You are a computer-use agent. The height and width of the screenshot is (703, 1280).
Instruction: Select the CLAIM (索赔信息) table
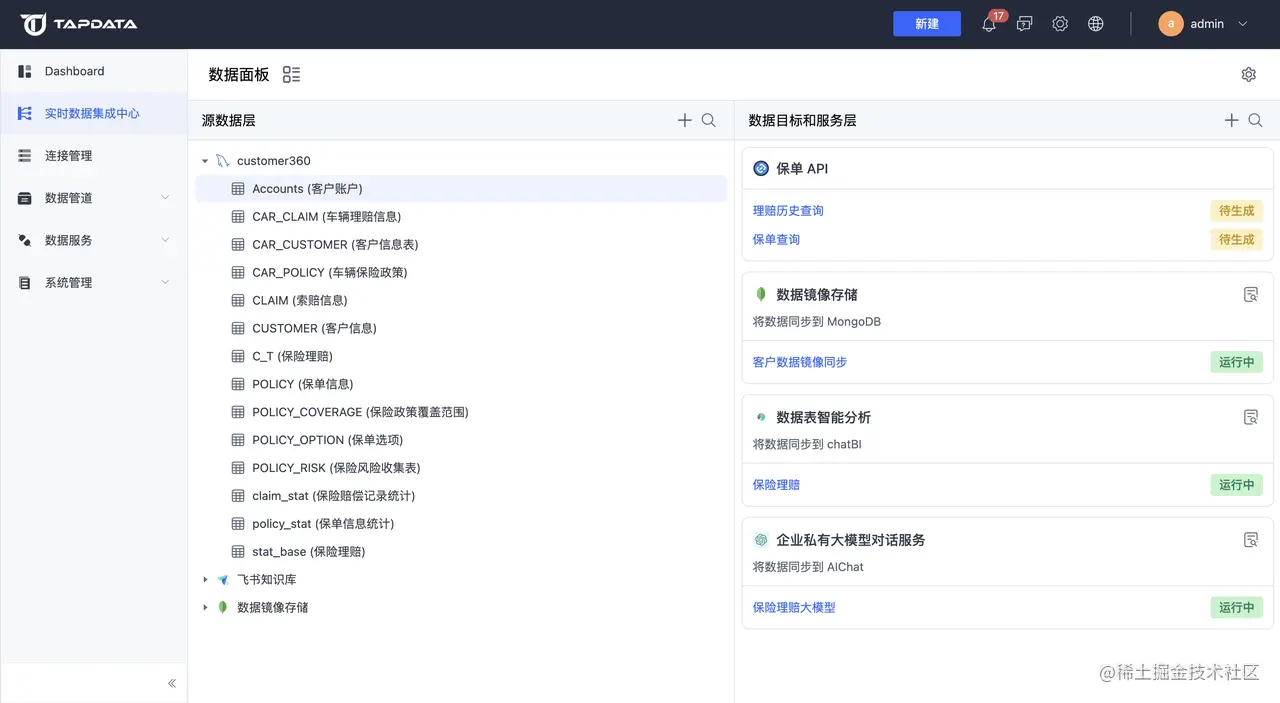click(461, 300)
